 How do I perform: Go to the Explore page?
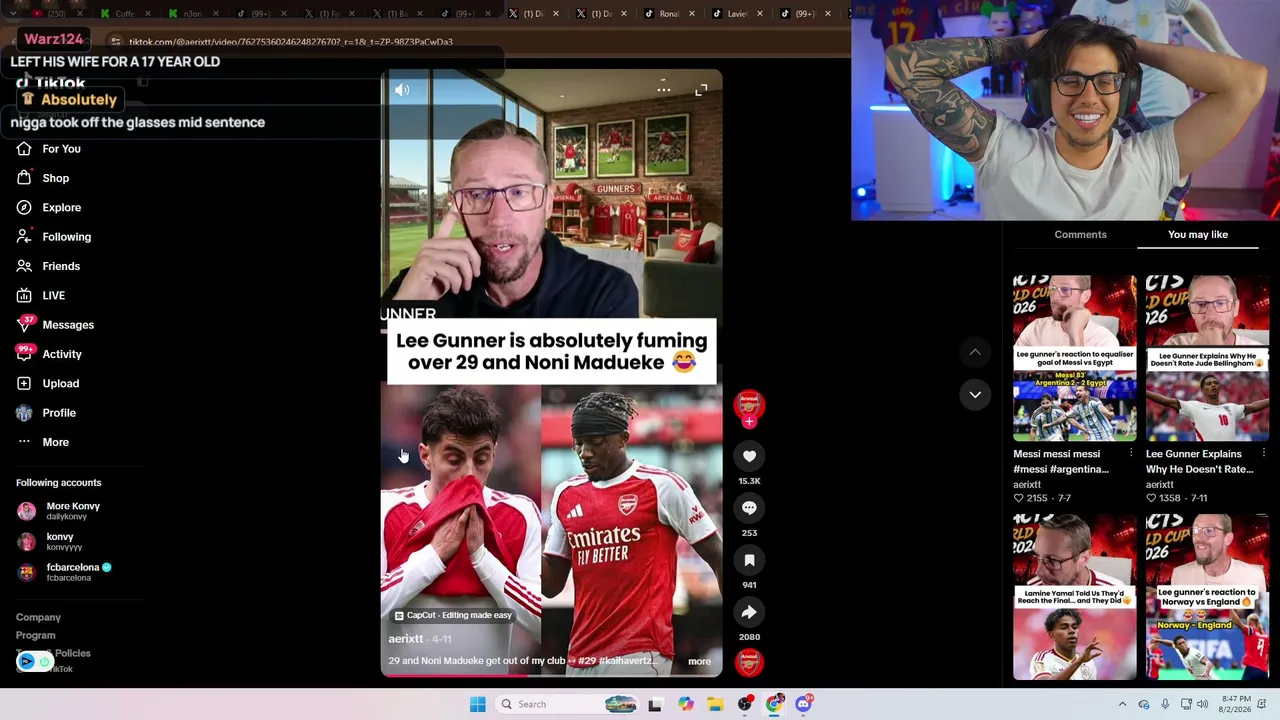click(x=48, y=208)
